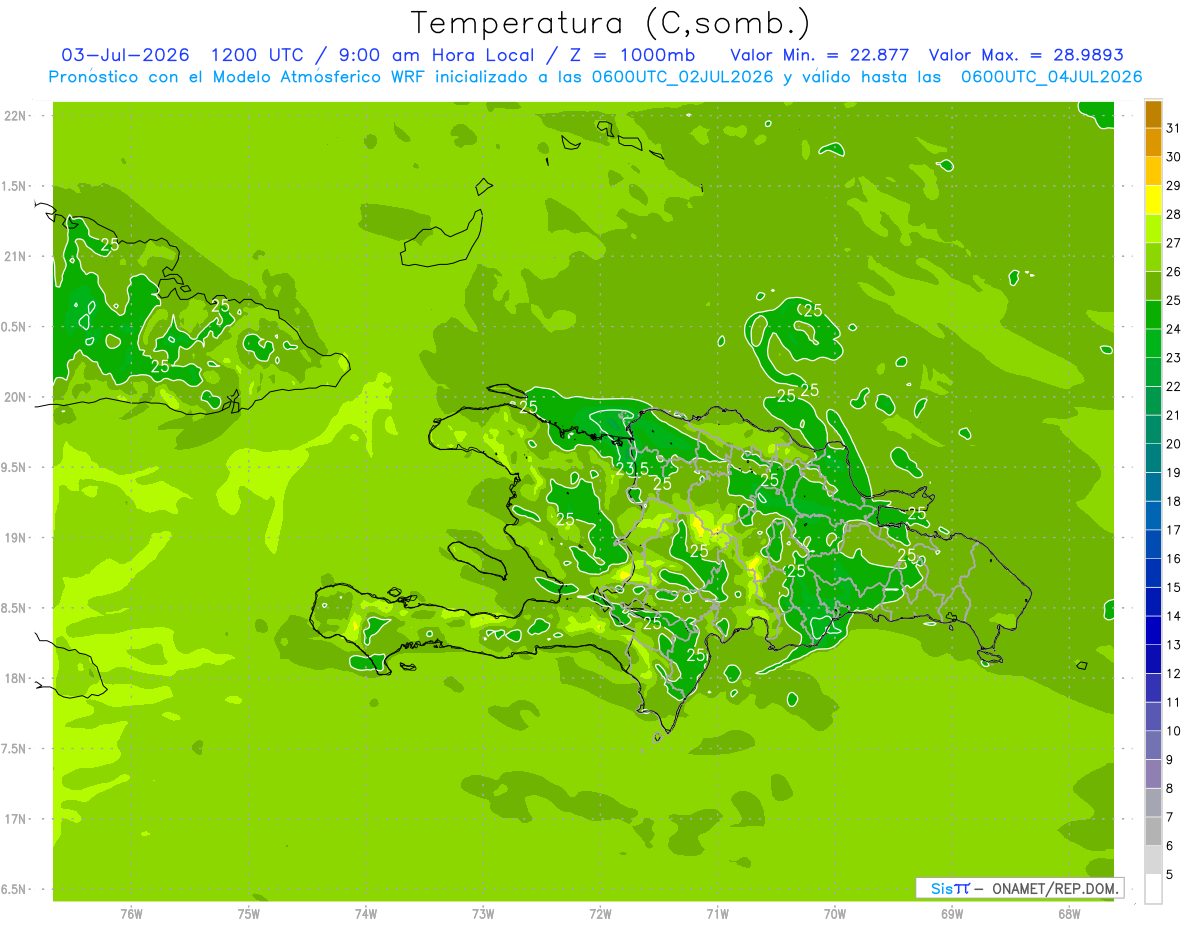This screenshot has height=927, width=1200.
Task: Click the '20N' latitude label
Action: coord(14,397)
